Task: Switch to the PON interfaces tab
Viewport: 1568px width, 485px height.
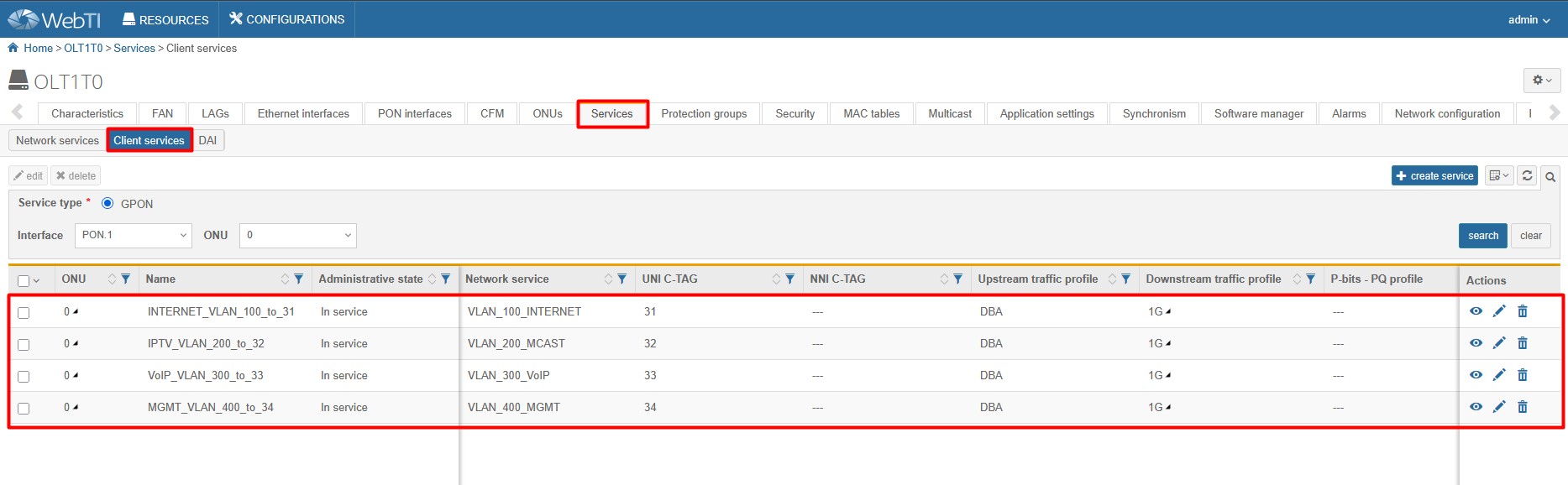Action: [x=414, y=113]
